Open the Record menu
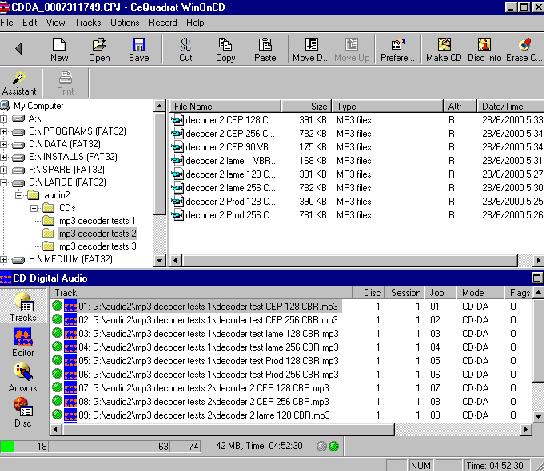544x471 pixels. (163, 23)
